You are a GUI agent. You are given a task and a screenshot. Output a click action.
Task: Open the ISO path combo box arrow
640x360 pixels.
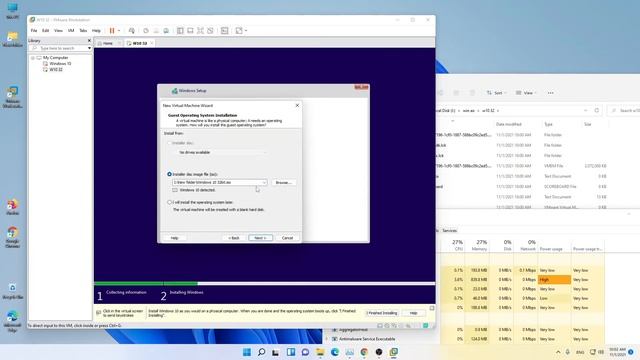pyautogui.click(x=264, y=182)
